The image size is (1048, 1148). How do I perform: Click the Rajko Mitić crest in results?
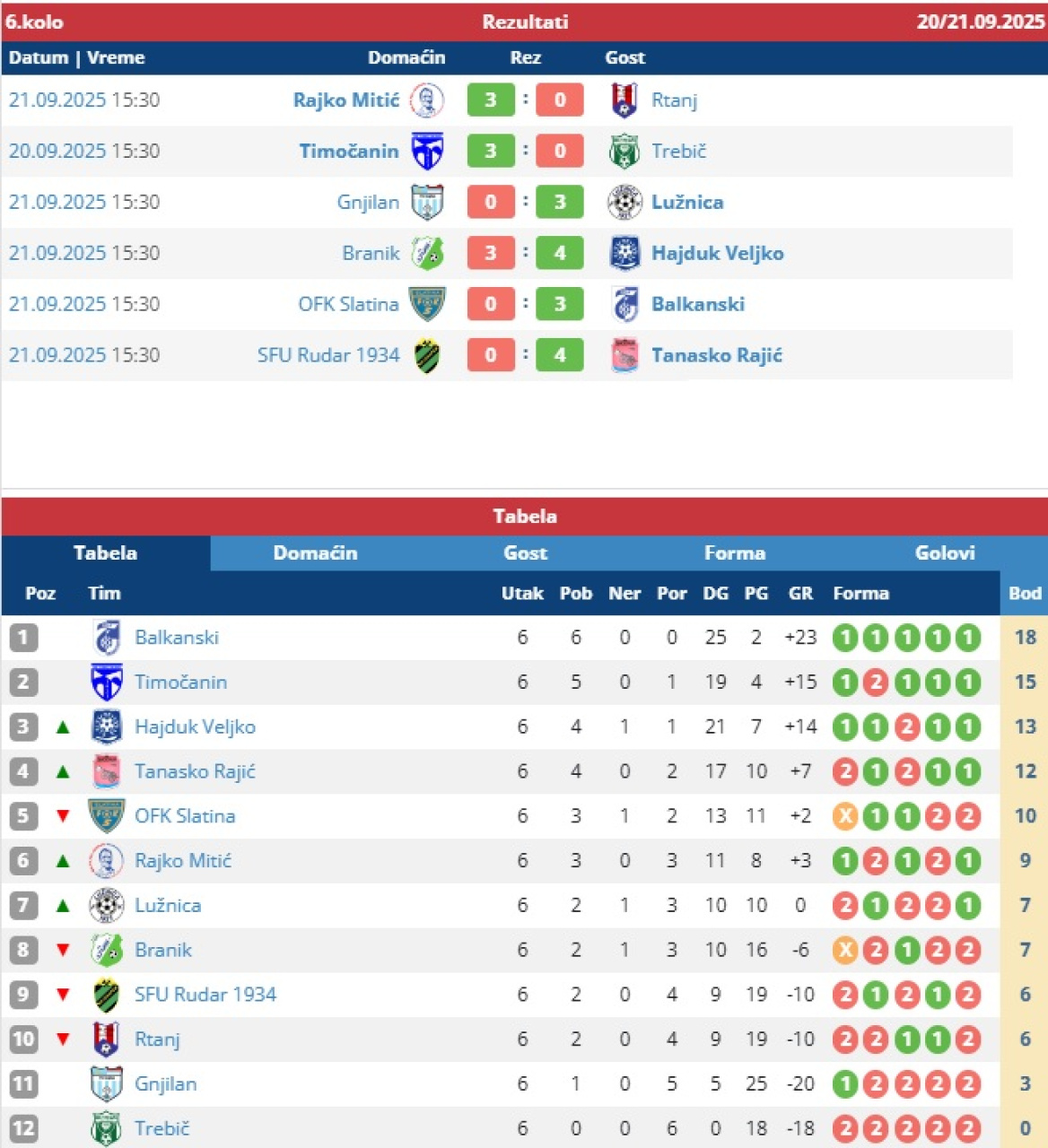[x=427, y=100]
